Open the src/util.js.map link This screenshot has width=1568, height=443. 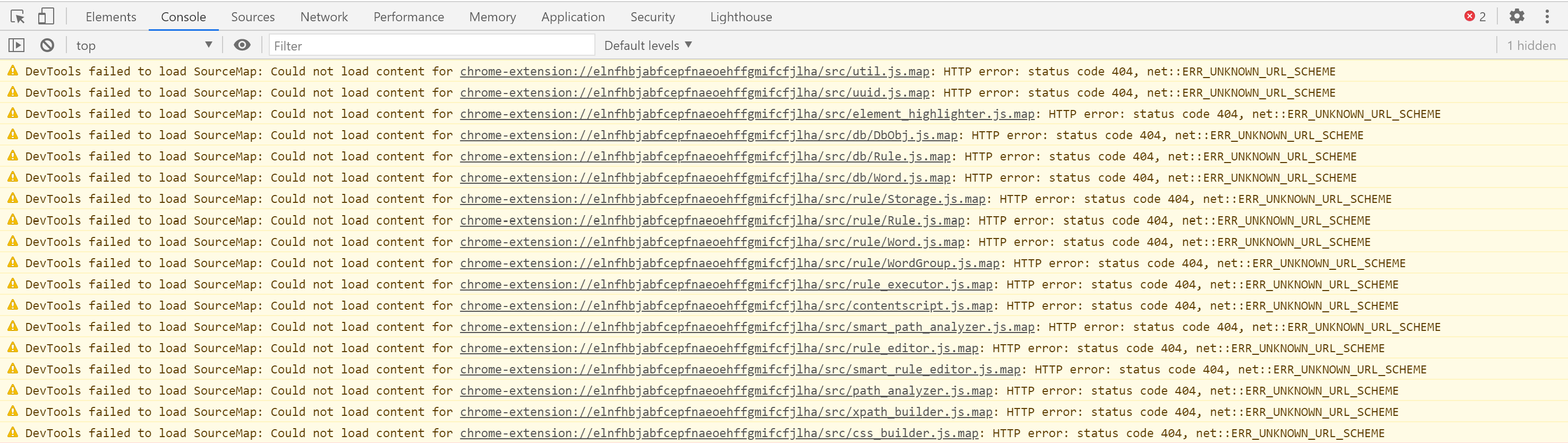695,71
